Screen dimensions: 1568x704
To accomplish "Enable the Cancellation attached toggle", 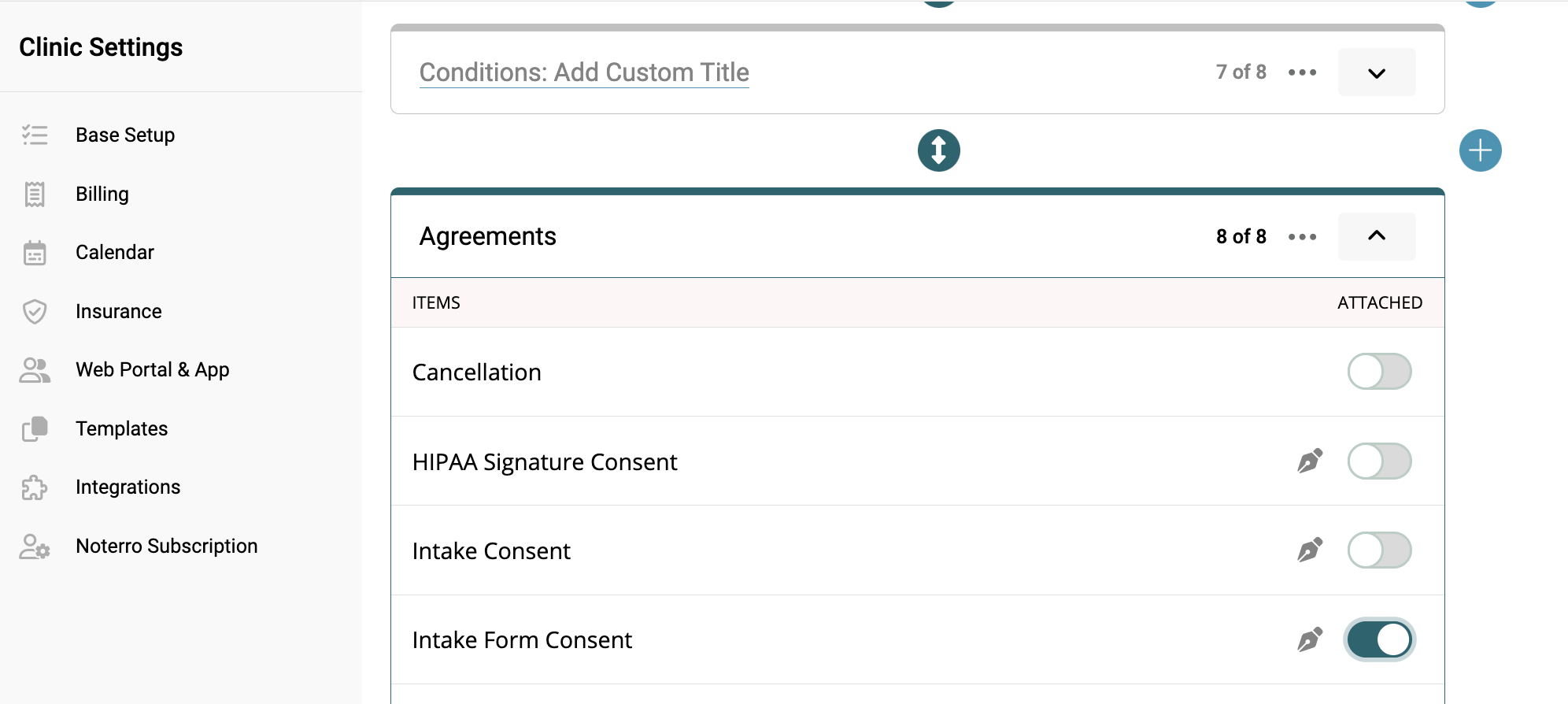I will (x=1380, y=372).
